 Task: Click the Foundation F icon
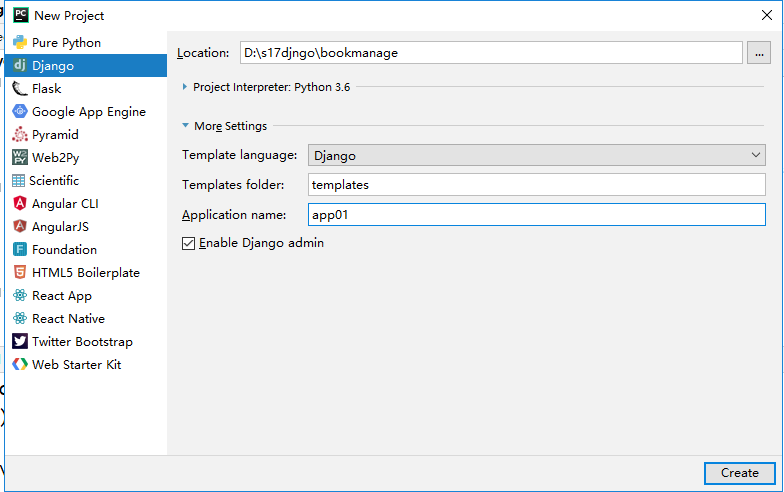click(x=20, y=250)
